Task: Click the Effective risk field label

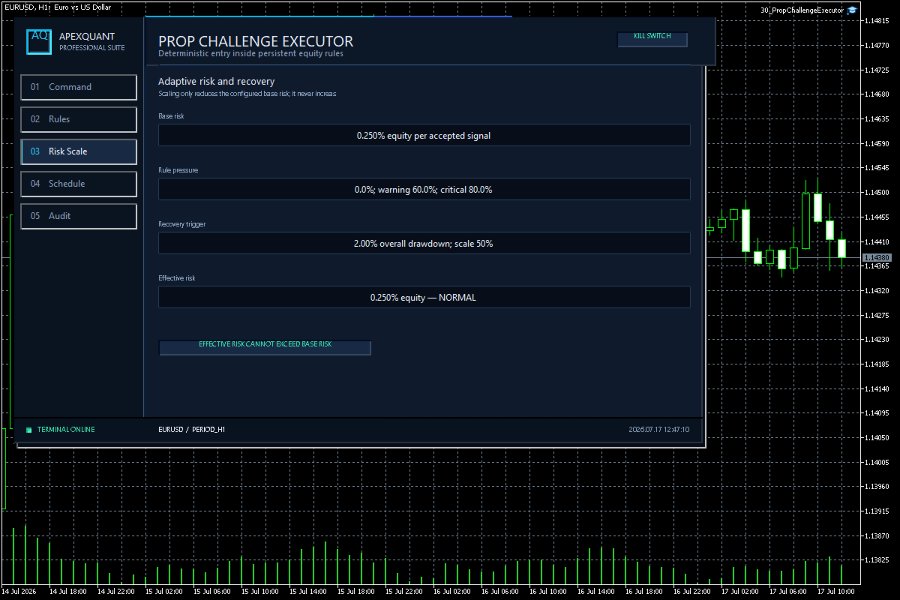Action: (x=177, y=278)
